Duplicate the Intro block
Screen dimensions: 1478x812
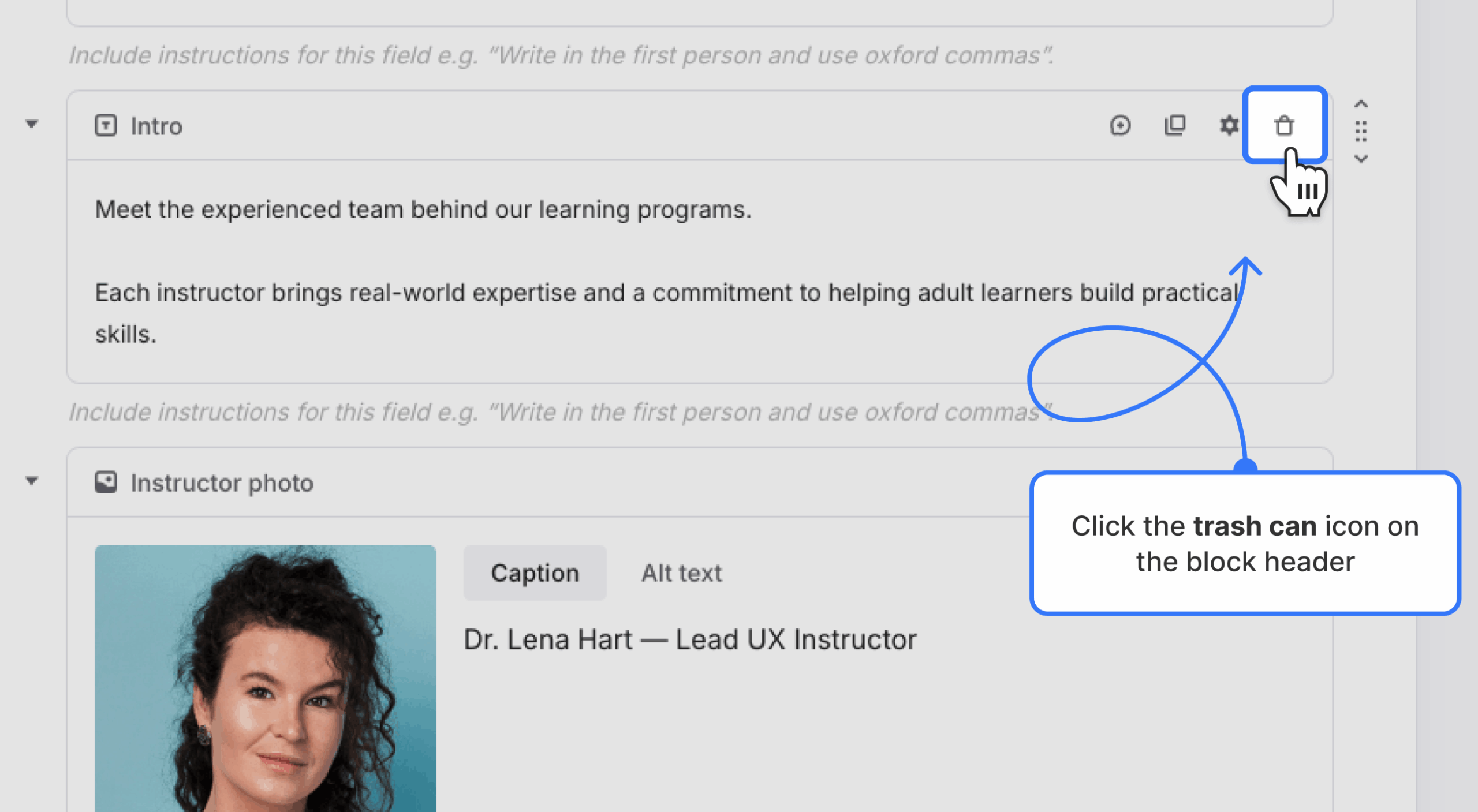point(1174,125)
